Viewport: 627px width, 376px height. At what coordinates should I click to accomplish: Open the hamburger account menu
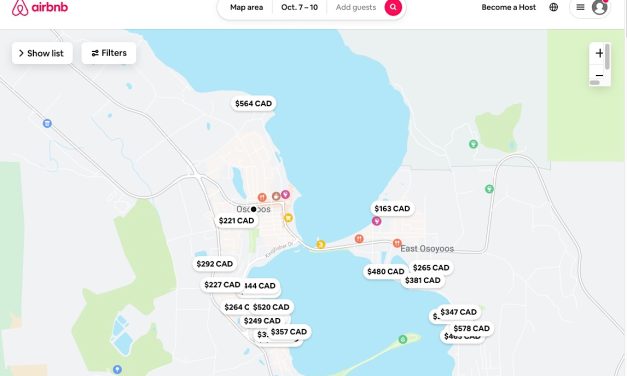[x=580, y=7]
